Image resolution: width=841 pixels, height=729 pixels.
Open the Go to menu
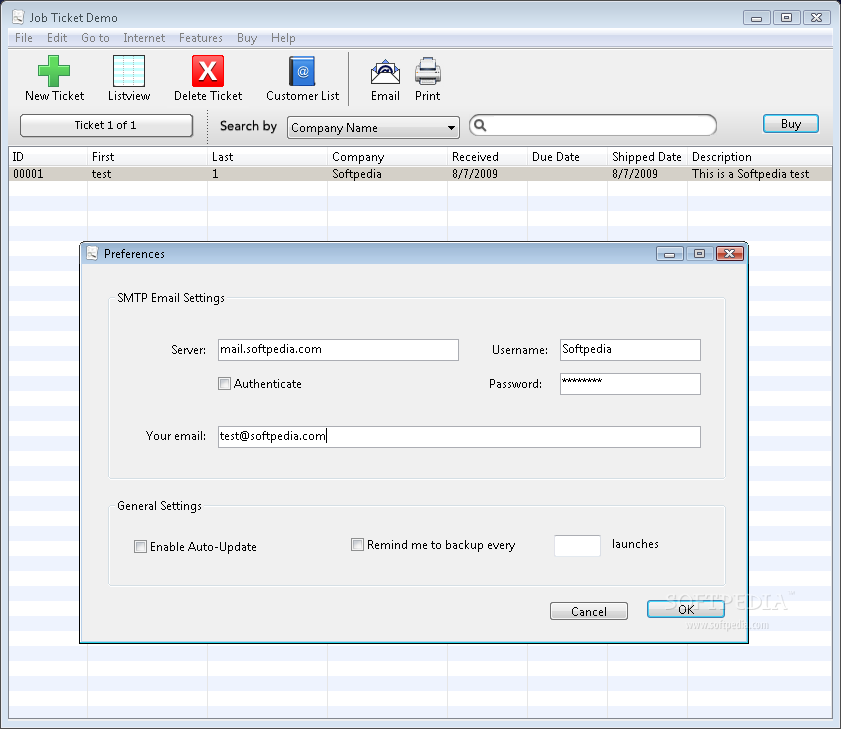[95, 38]
